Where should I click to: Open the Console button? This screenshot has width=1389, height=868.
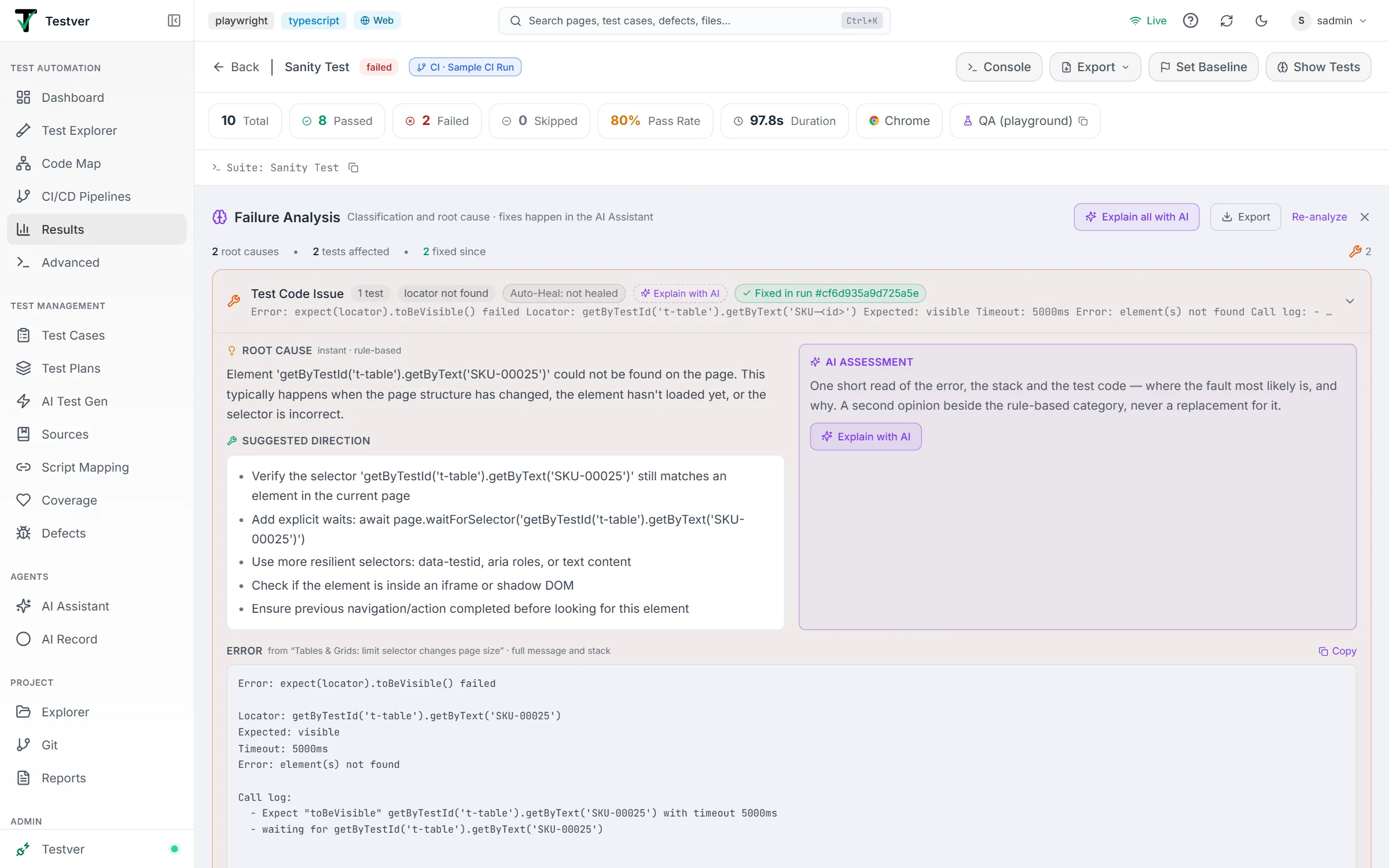(x=999, y=67)
